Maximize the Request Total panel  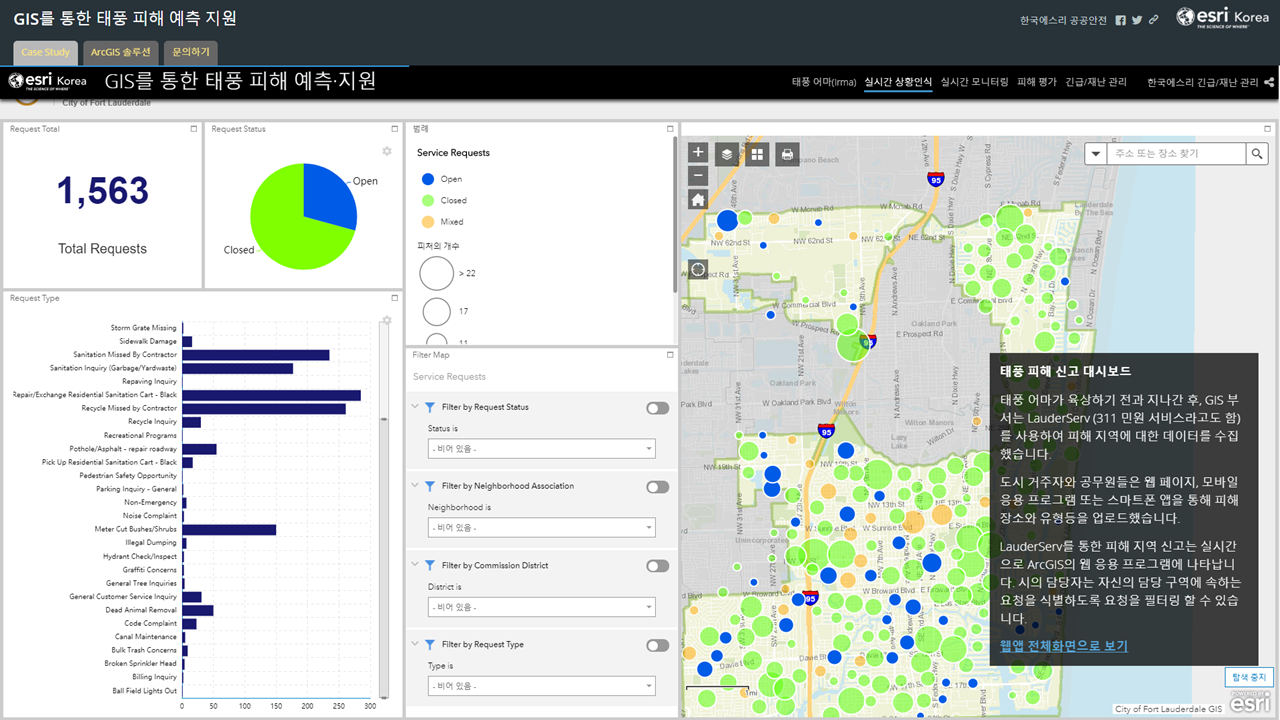coord(194,129)
